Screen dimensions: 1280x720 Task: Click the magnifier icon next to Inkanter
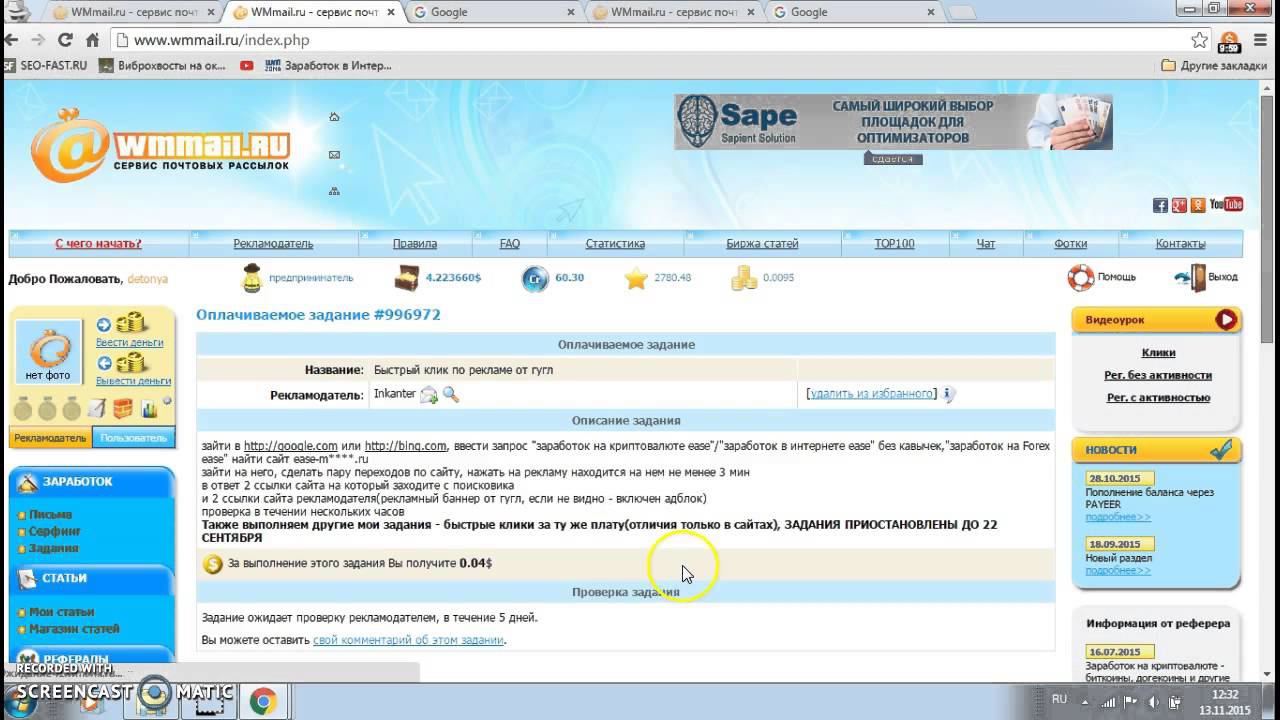point(451,395)
